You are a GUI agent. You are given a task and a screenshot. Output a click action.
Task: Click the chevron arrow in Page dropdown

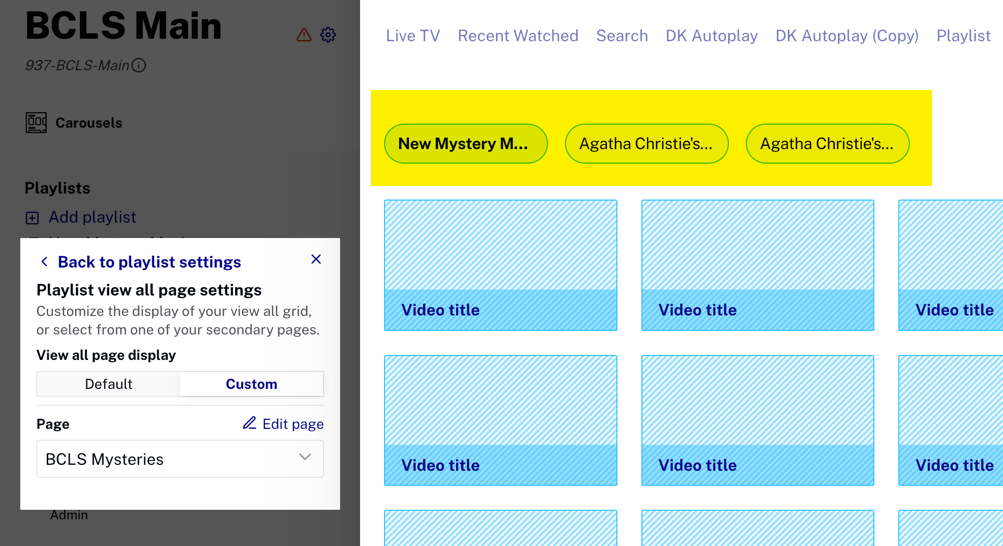coord(305,457)
